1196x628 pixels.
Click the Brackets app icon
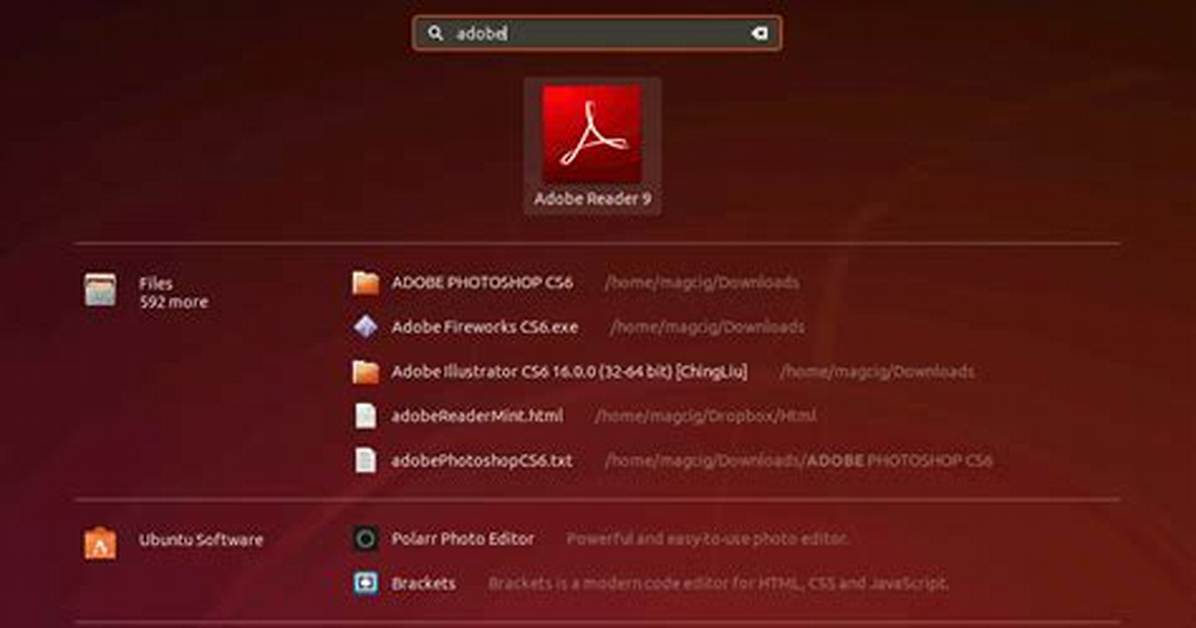pos(365,583)
